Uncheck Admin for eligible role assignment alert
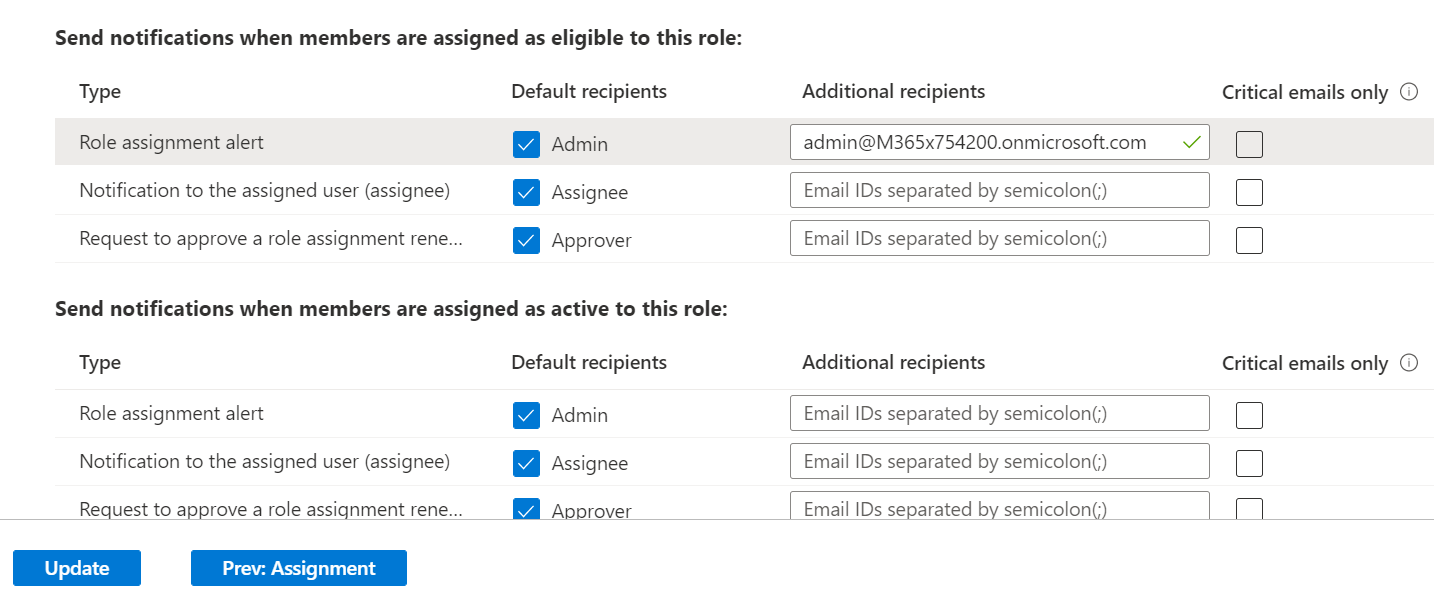 [x=526, y=144]
